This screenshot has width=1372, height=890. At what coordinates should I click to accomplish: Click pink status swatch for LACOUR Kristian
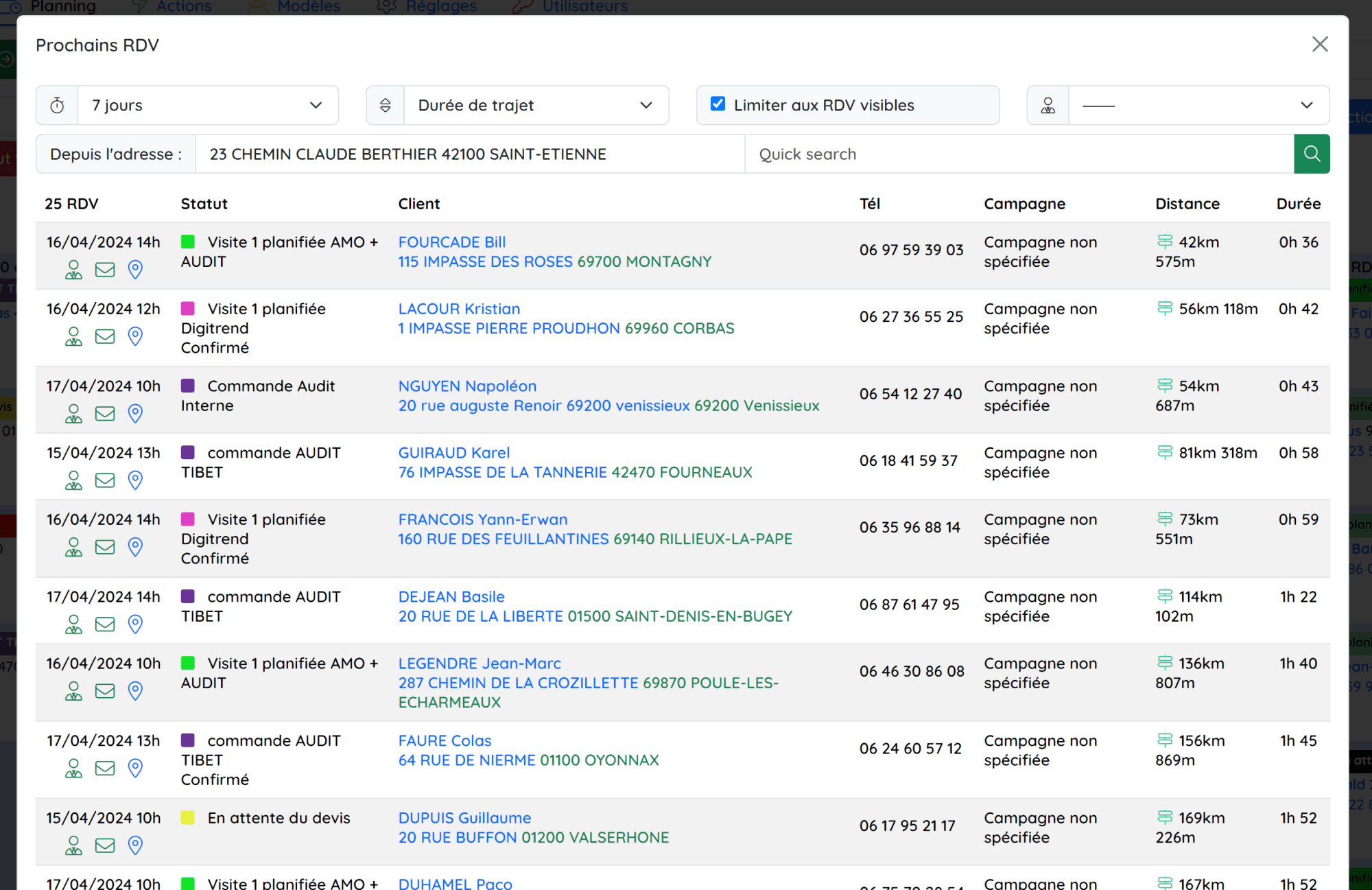click(188, 309)
